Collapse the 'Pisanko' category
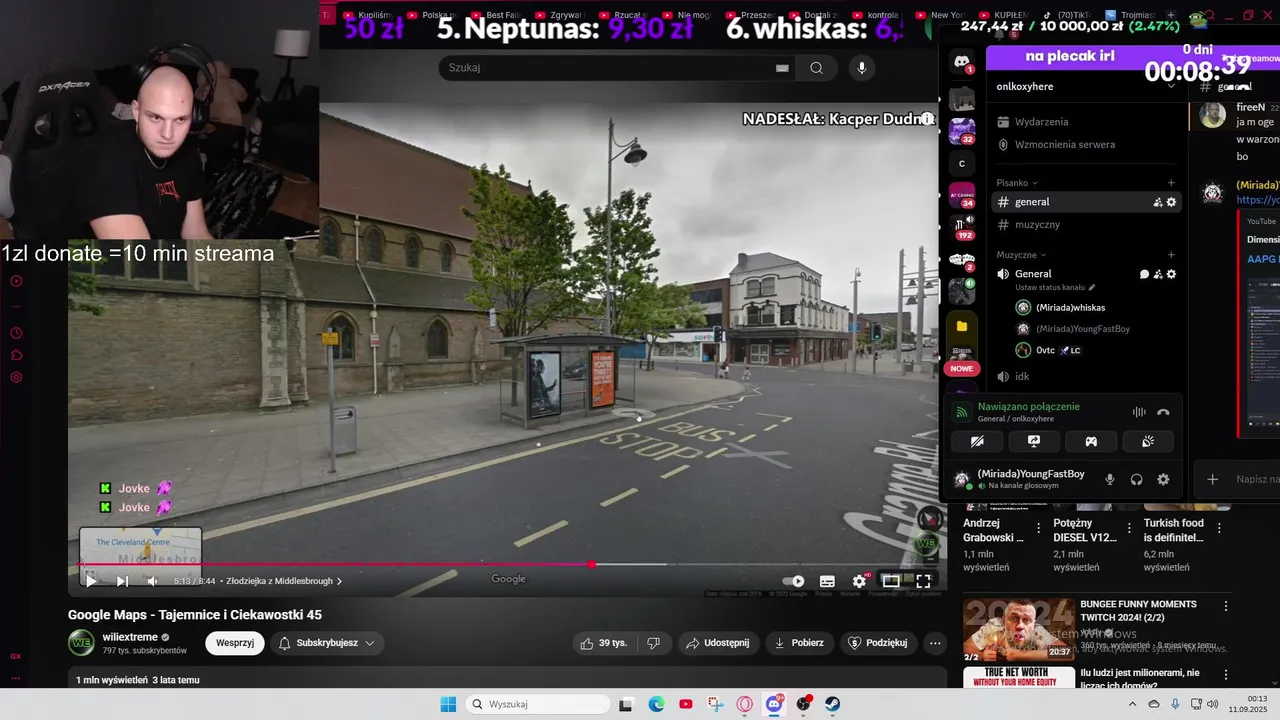 coord(1017,183)
